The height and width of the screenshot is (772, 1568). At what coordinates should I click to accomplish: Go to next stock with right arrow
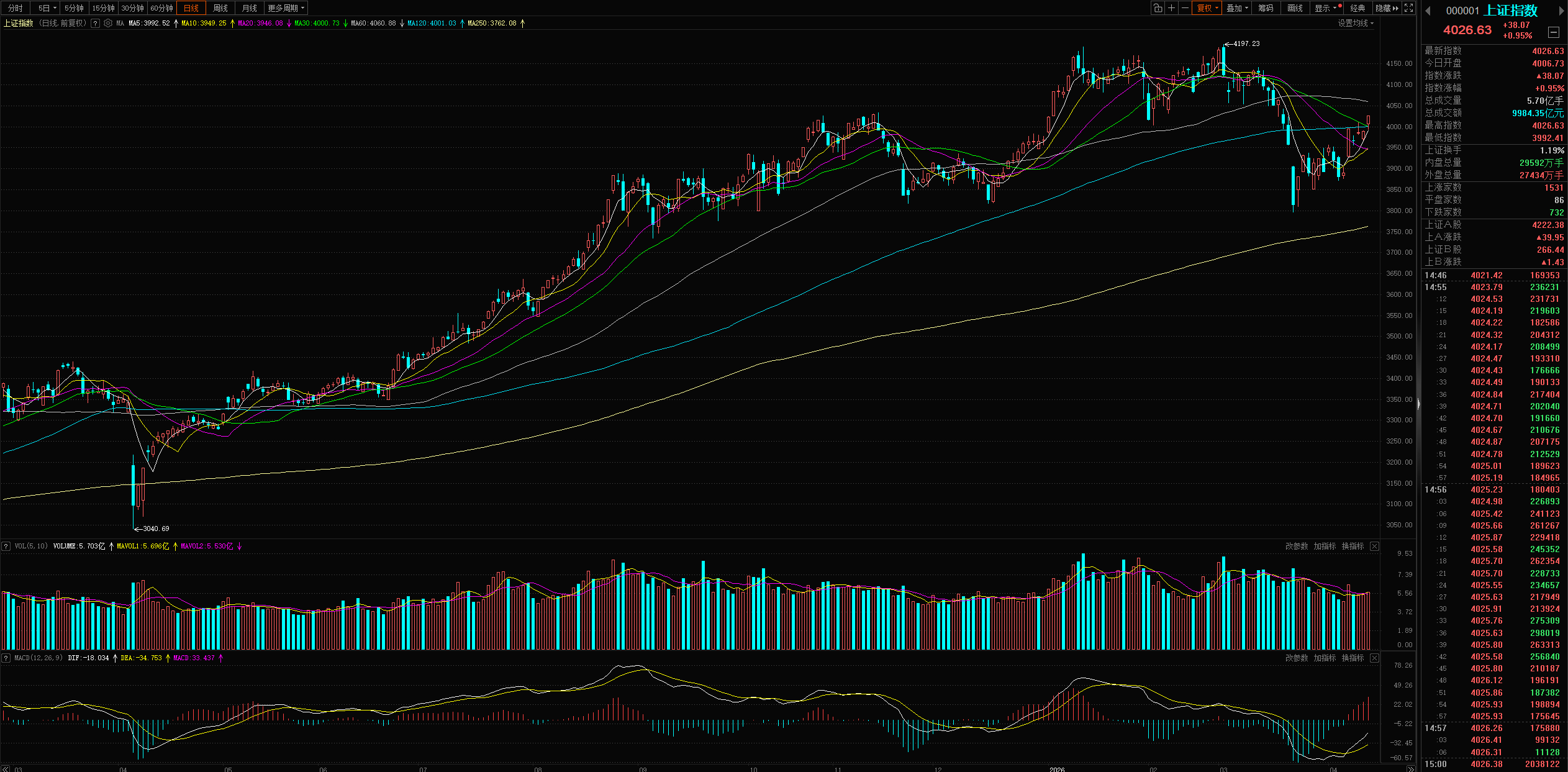point(1561,11)
